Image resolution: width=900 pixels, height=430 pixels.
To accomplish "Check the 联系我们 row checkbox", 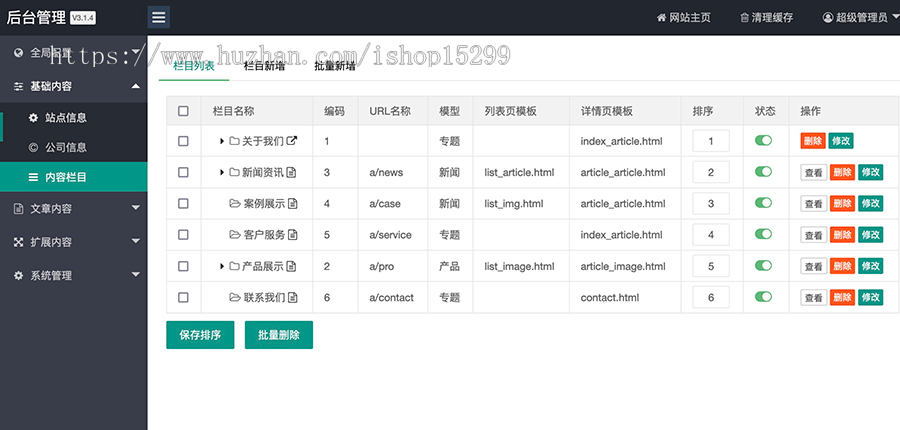I will click(183, 297).
